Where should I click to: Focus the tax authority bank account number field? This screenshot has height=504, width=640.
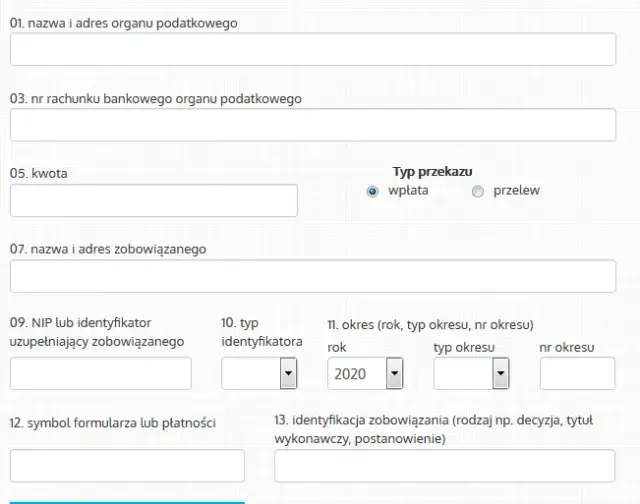pos(312,125)
